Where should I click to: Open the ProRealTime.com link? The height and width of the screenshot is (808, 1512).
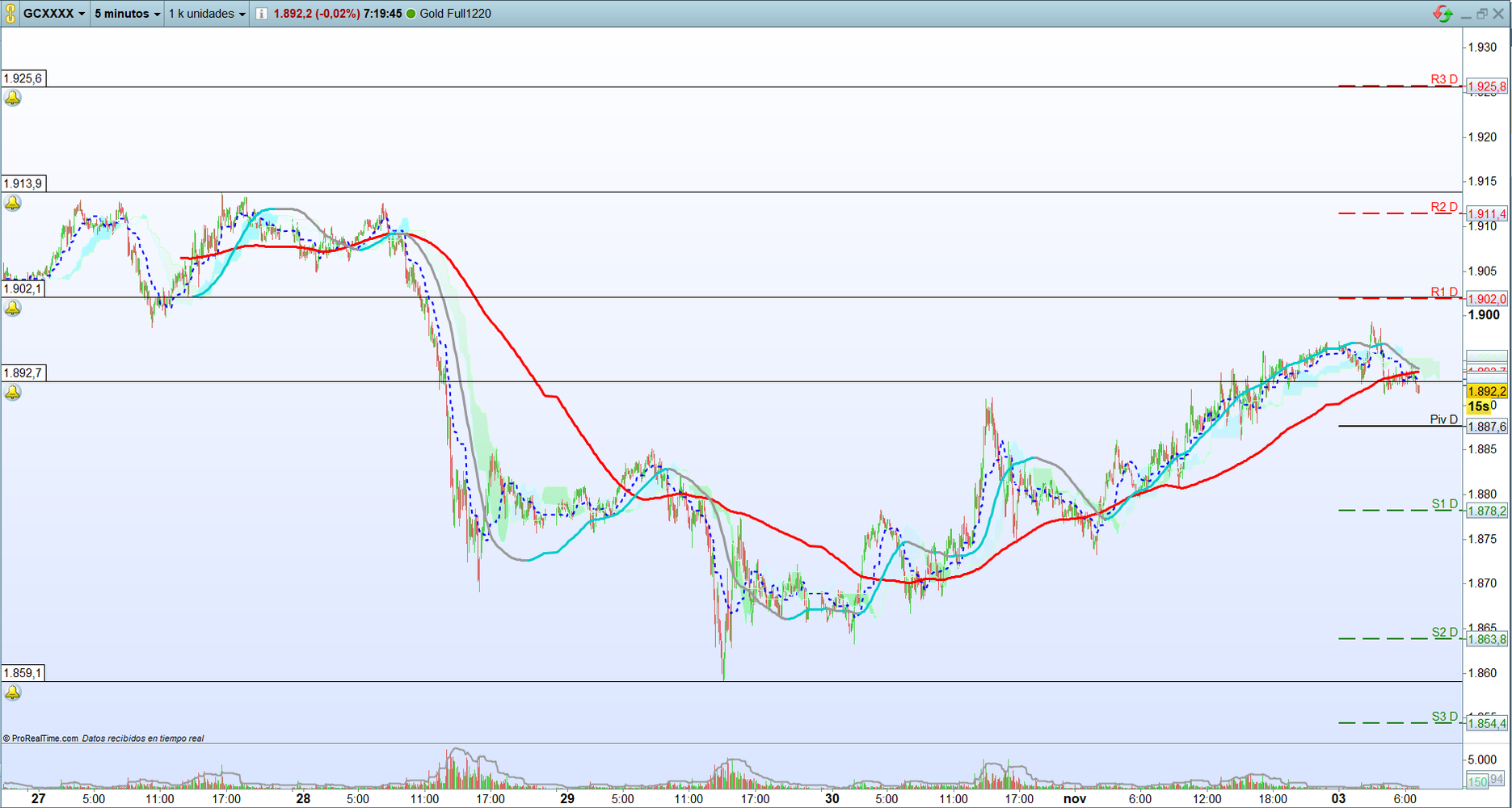[x=40, y=739]
